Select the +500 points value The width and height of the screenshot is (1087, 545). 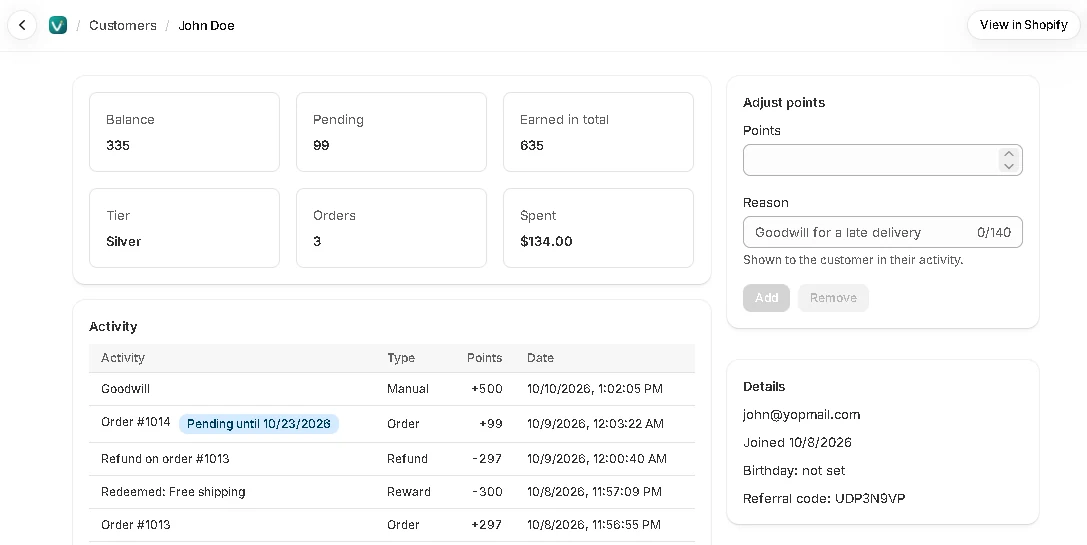[487, 389]
